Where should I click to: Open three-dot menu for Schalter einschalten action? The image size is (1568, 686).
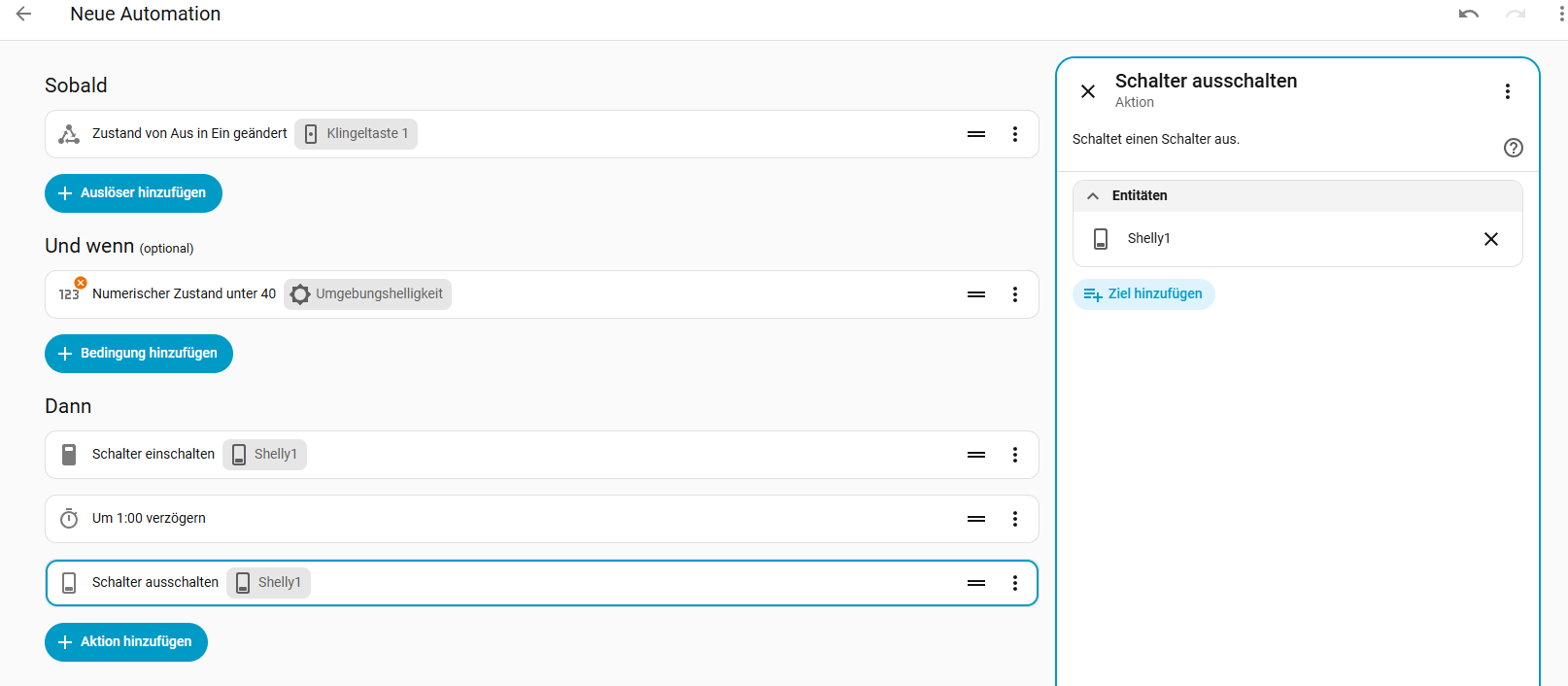point(1015,455)
